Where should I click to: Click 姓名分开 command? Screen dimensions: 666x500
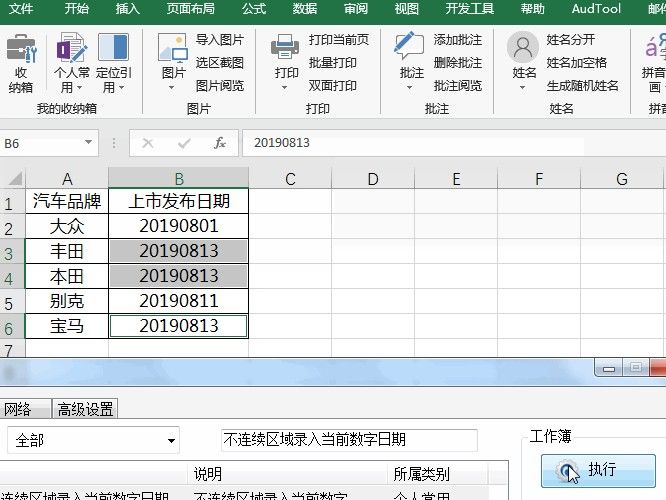coord(570,40)
